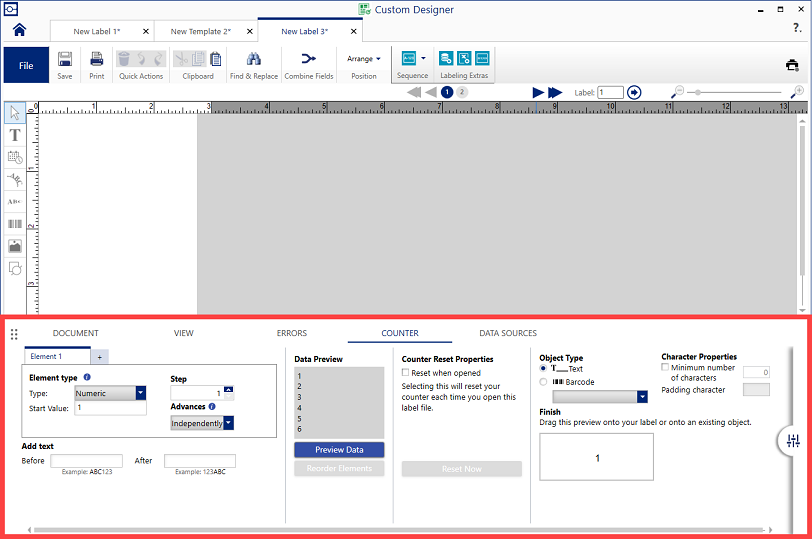Screen dimensions: 812x539
Task: Click the Preview Data button
Action: 339,450
